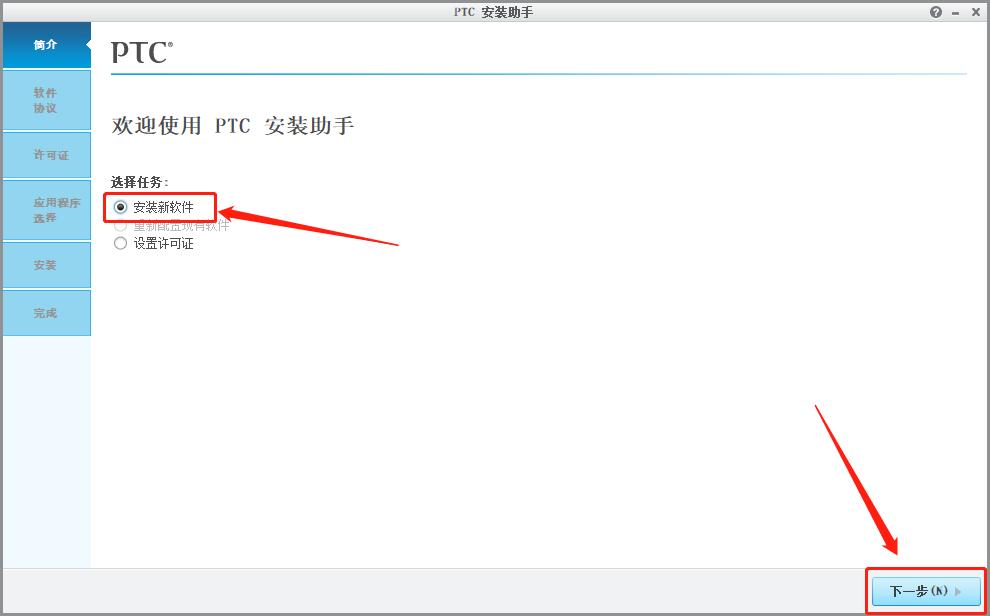The image size is (990, 616).
Task: Choose the 重新配置现有软件 radio option
Action: click(120, 225)
